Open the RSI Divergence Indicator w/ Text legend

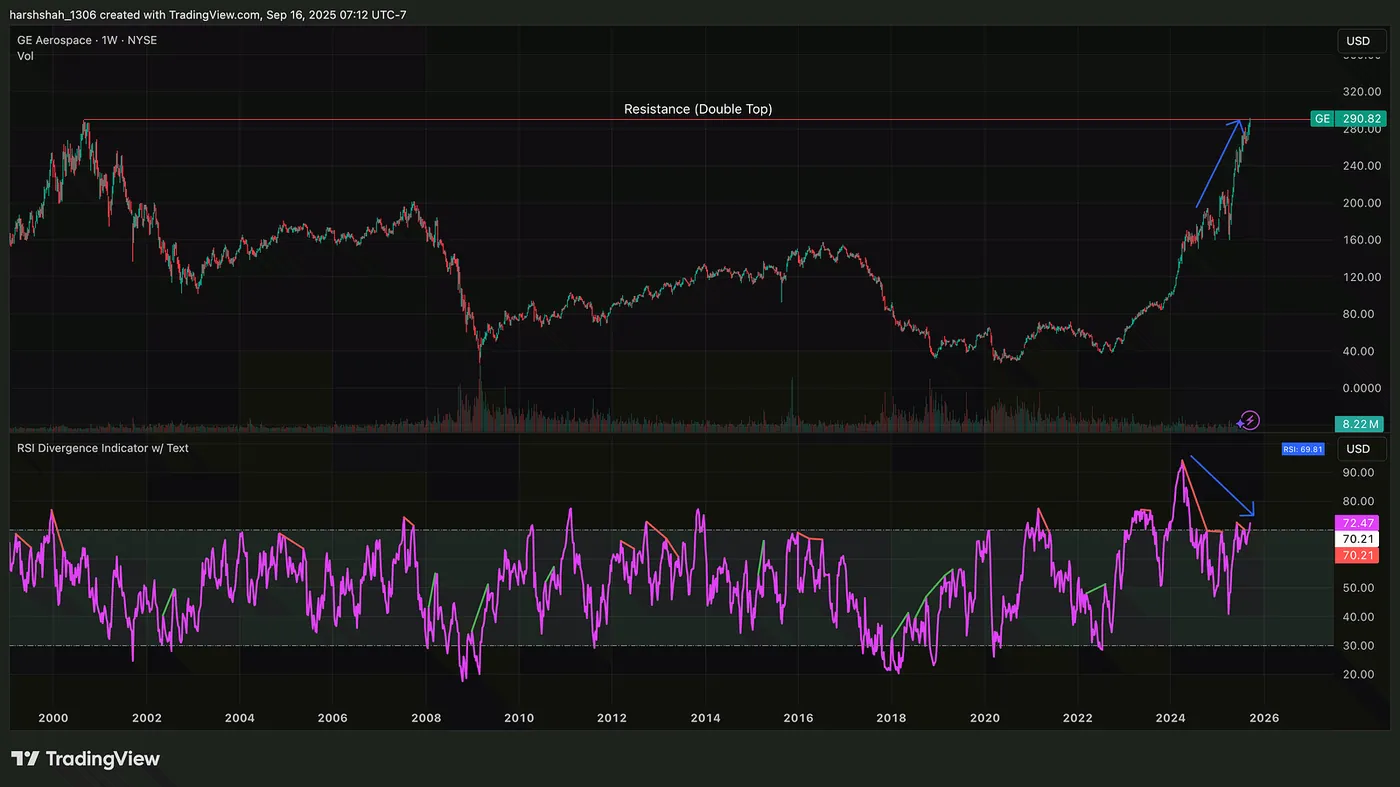[x=103, y=448]
